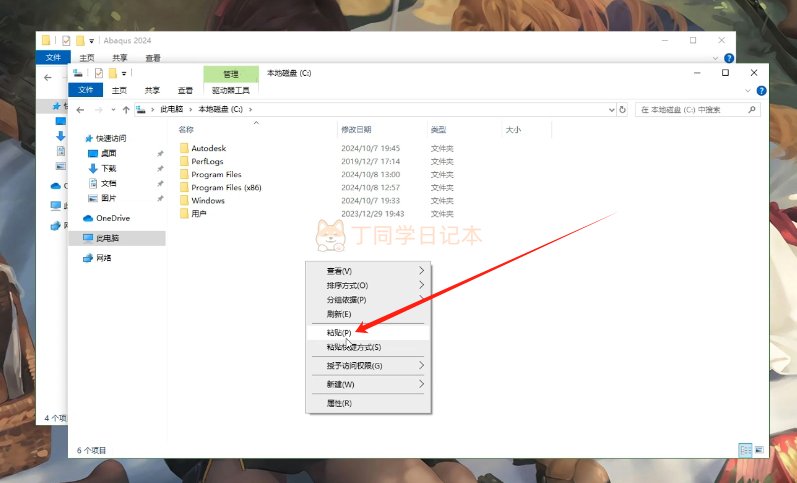The height and width of the screenshot is (483, 797).
Task: Select the Program Files folder icon
Action: click(x=184, y=174)
